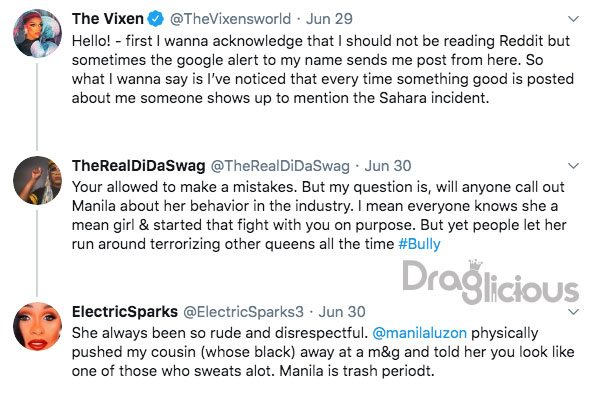Click ElectricSparks display name
594x395 pixels.
[125, 312]
